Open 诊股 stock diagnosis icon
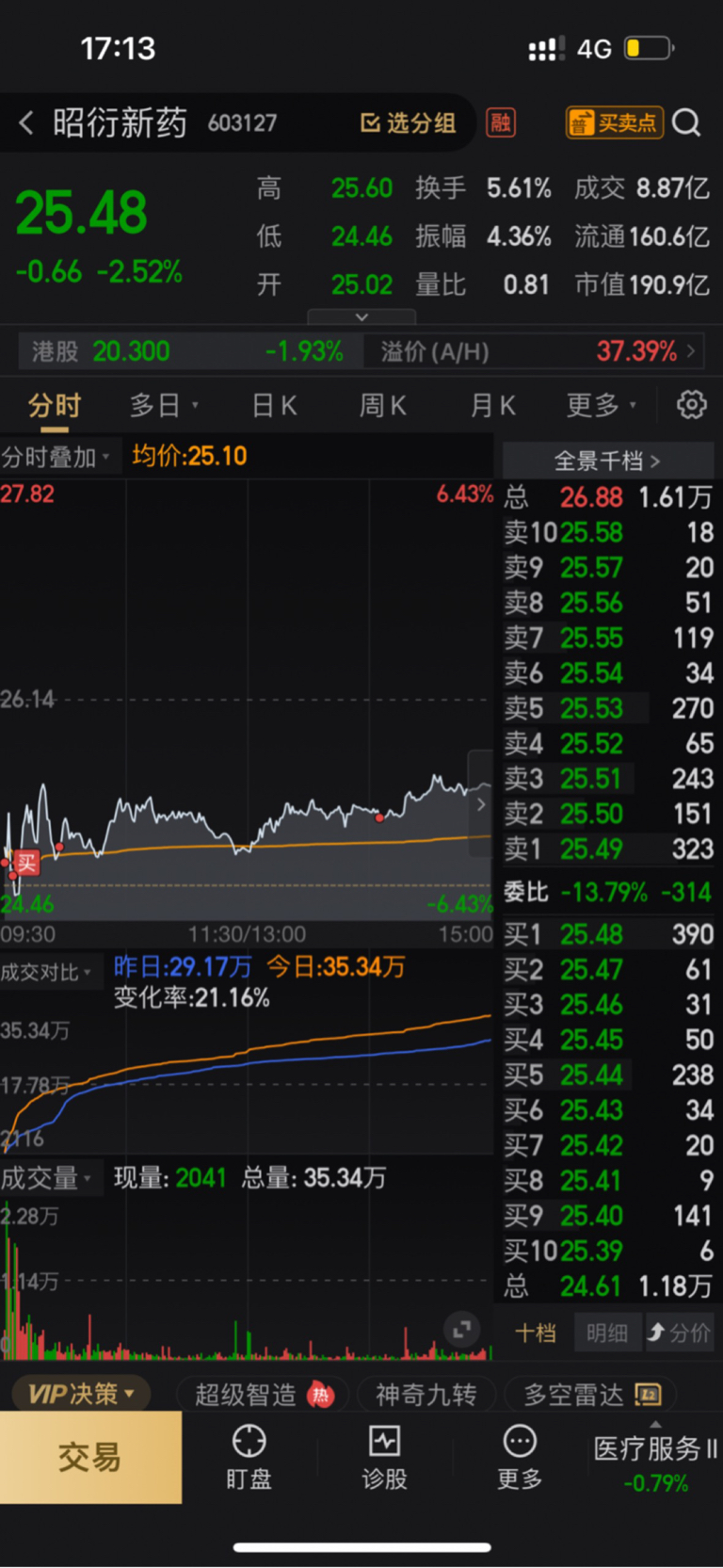723x1568 pixels. 384,1457
